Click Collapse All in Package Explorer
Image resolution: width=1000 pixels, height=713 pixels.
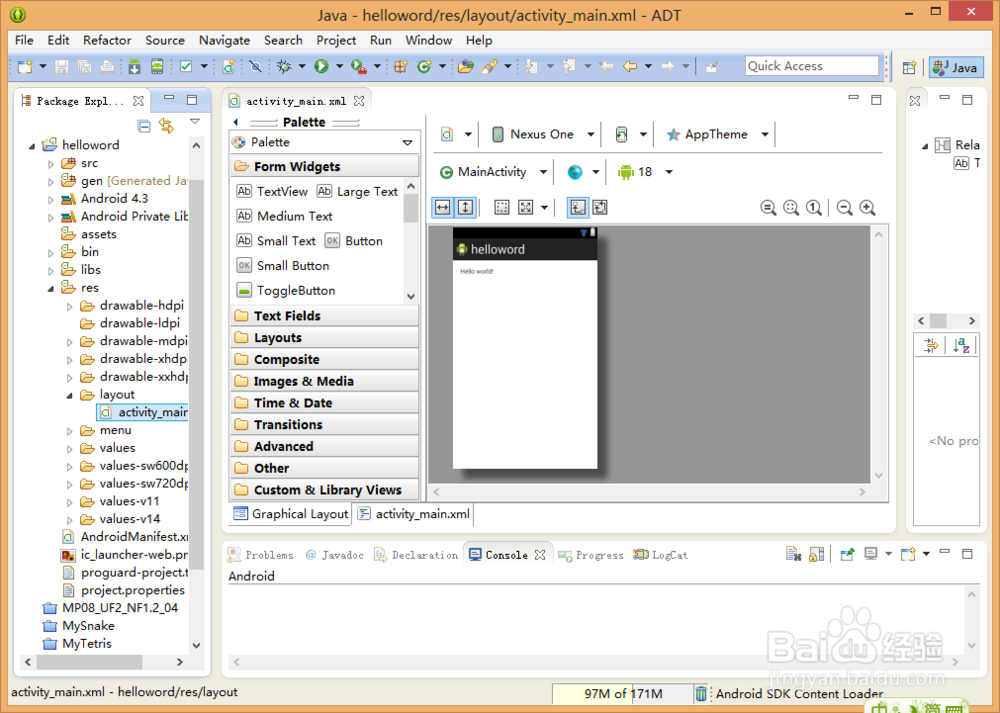[144, 126]
